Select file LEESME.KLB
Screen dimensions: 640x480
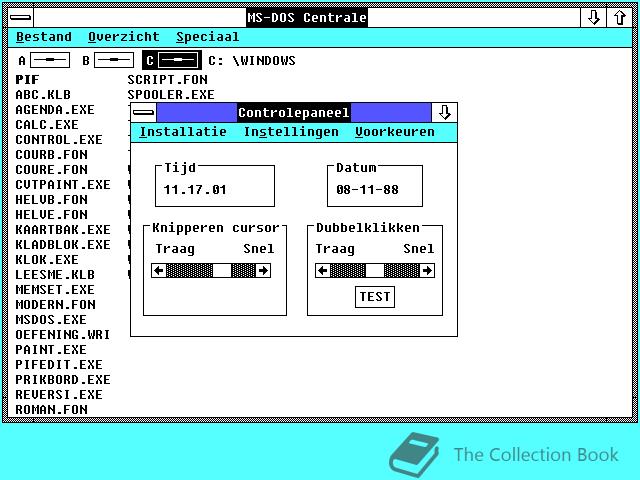[x=55, y=275]
